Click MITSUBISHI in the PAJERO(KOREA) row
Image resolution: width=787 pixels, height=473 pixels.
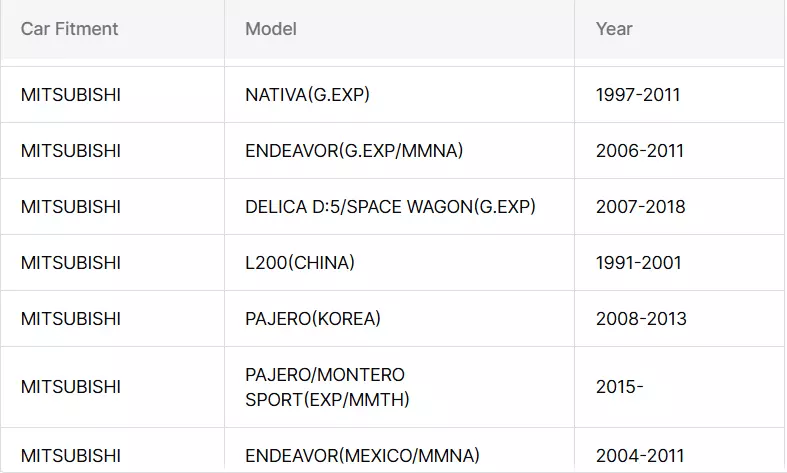70,319
